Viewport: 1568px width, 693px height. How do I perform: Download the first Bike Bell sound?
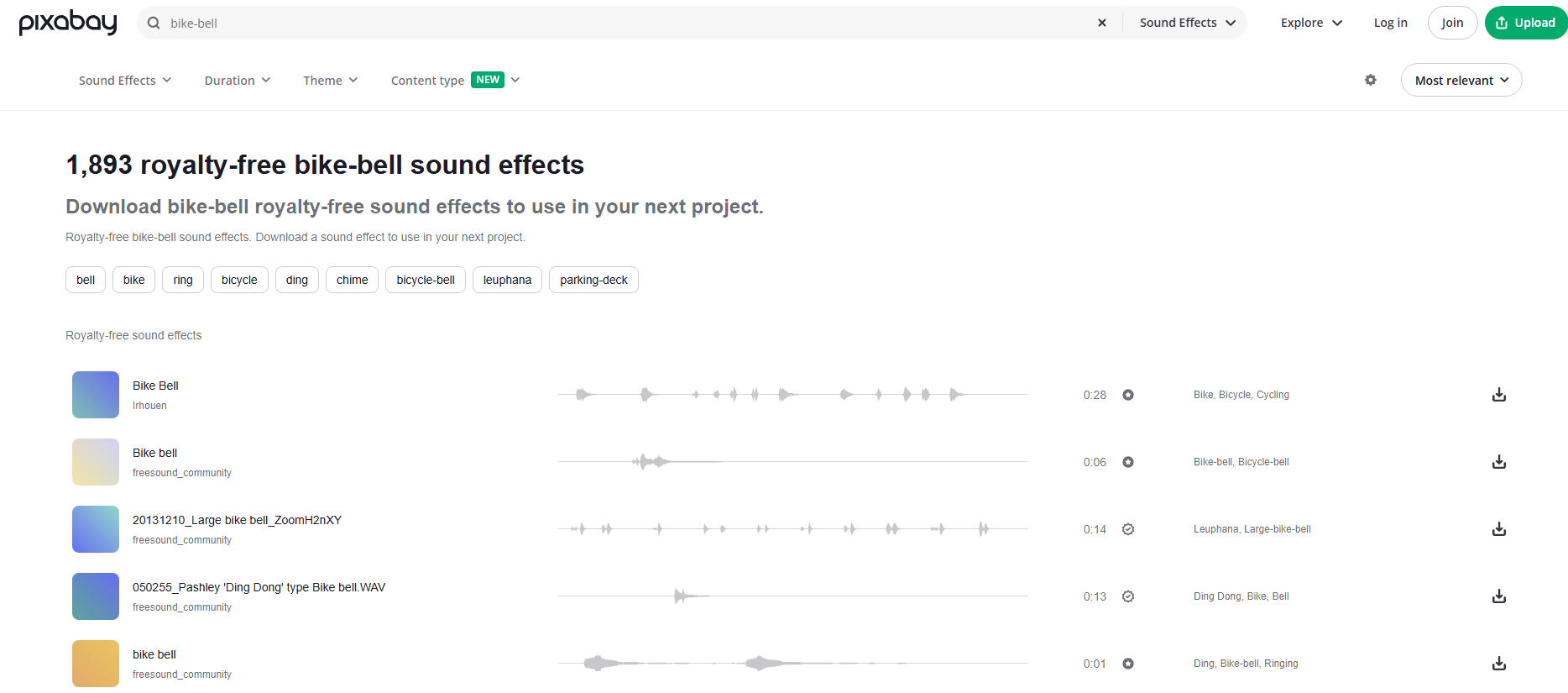tap(1498, 395)
